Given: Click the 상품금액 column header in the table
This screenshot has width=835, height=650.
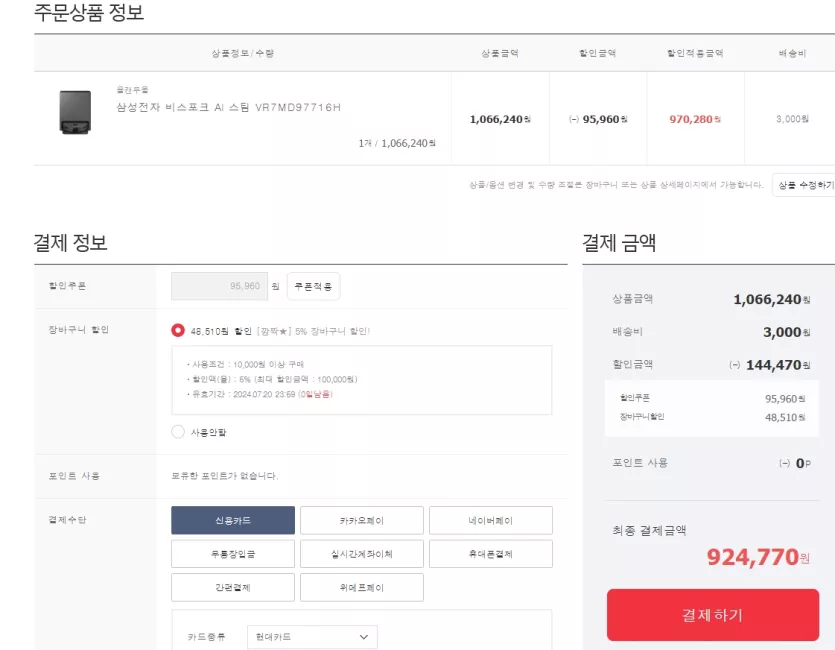Looking at the screenshot, I should point(500,53).
